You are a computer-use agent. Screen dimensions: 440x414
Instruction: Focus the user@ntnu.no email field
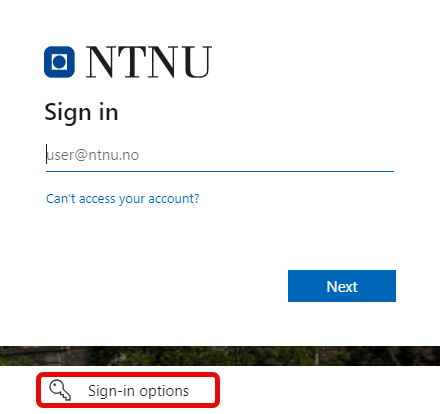click(220, 155)
